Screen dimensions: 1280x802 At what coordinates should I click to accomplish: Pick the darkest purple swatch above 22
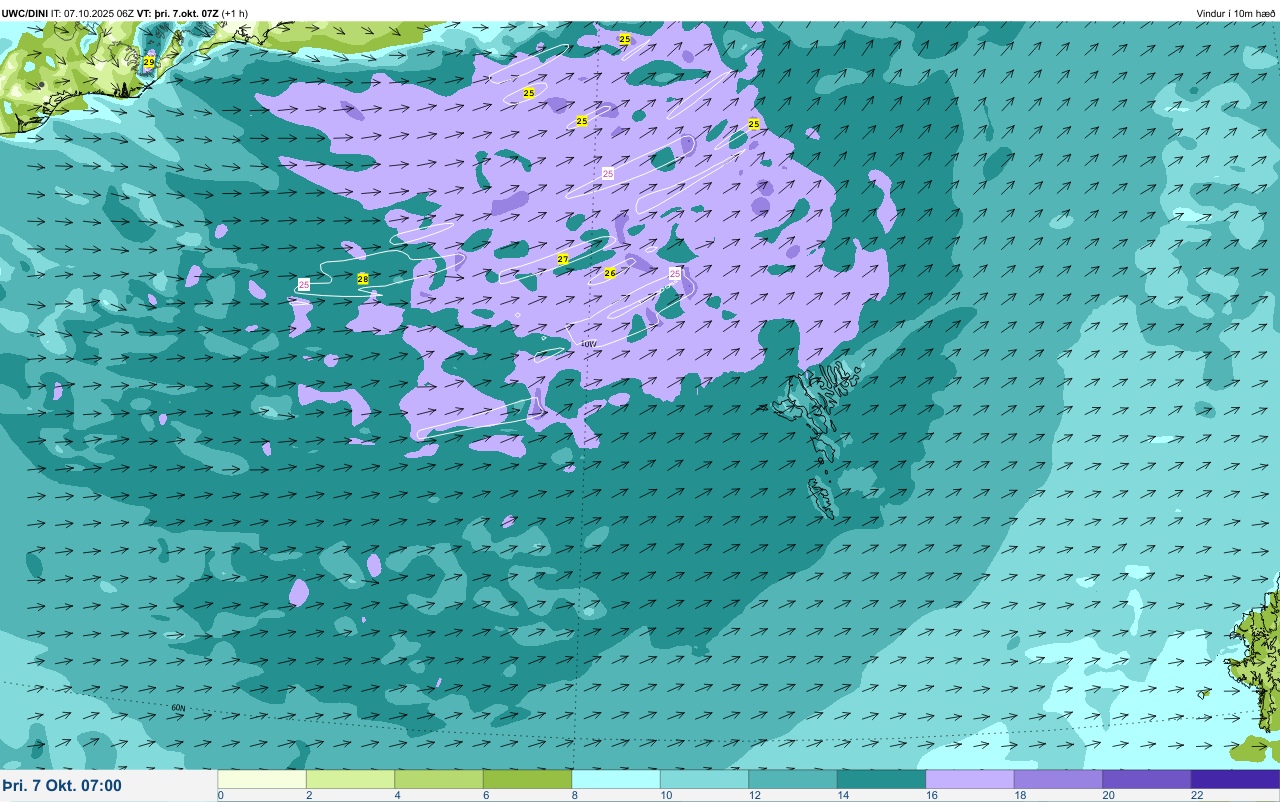(x=1235, y=779)
